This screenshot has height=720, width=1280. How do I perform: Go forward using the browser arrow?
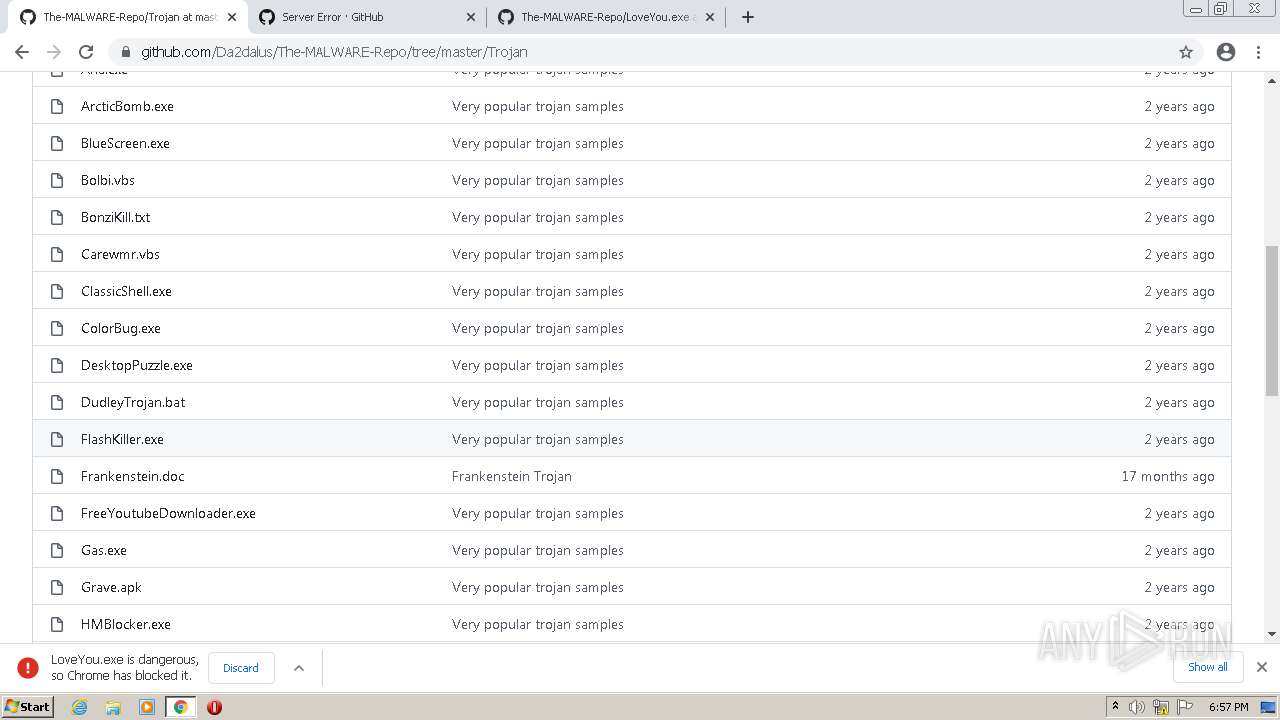[54, 52]
